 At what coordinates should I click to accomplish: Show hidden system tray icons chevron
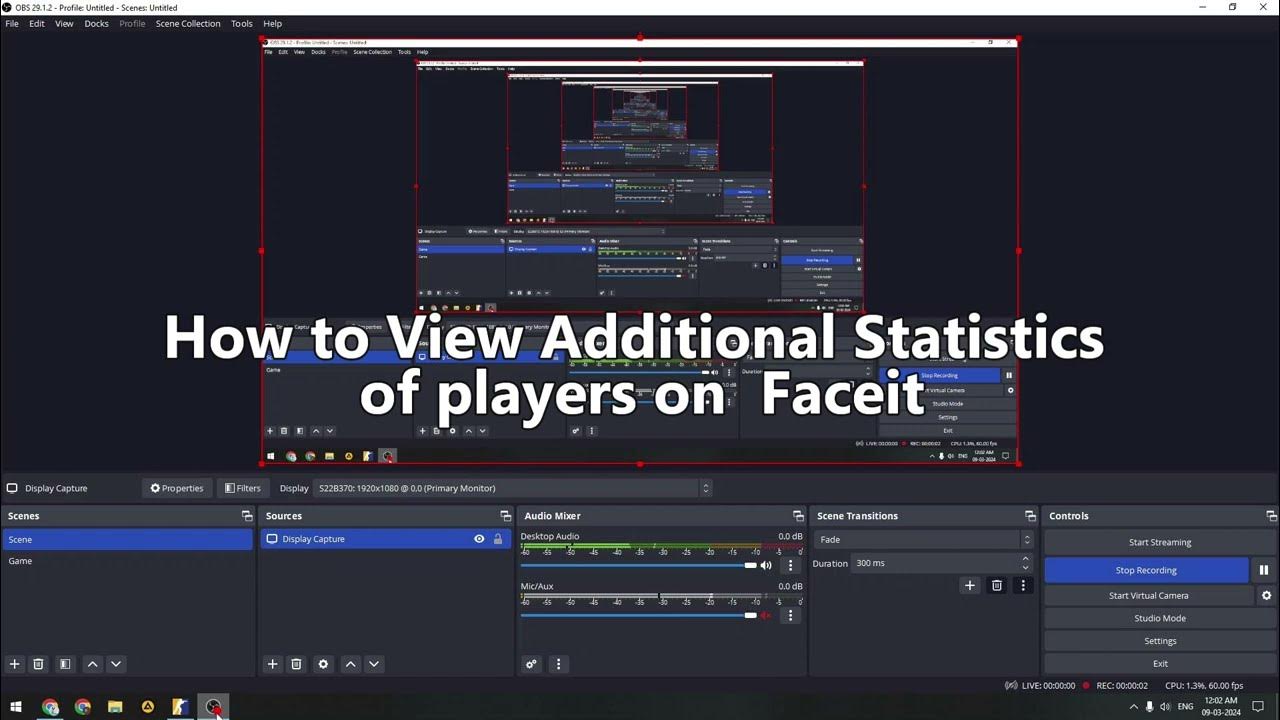pyautogui.click(x=1133, y=707)
